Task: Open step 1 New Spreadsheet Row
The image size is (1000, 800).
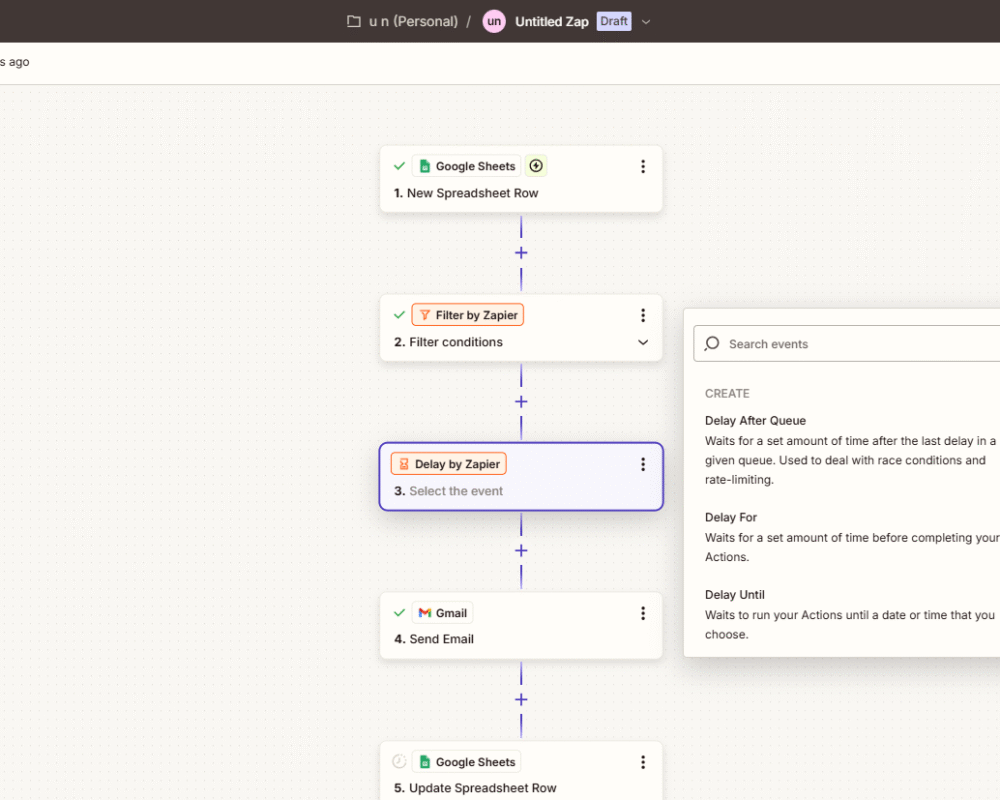Action: pyautogui.click(x=521, y=179)
